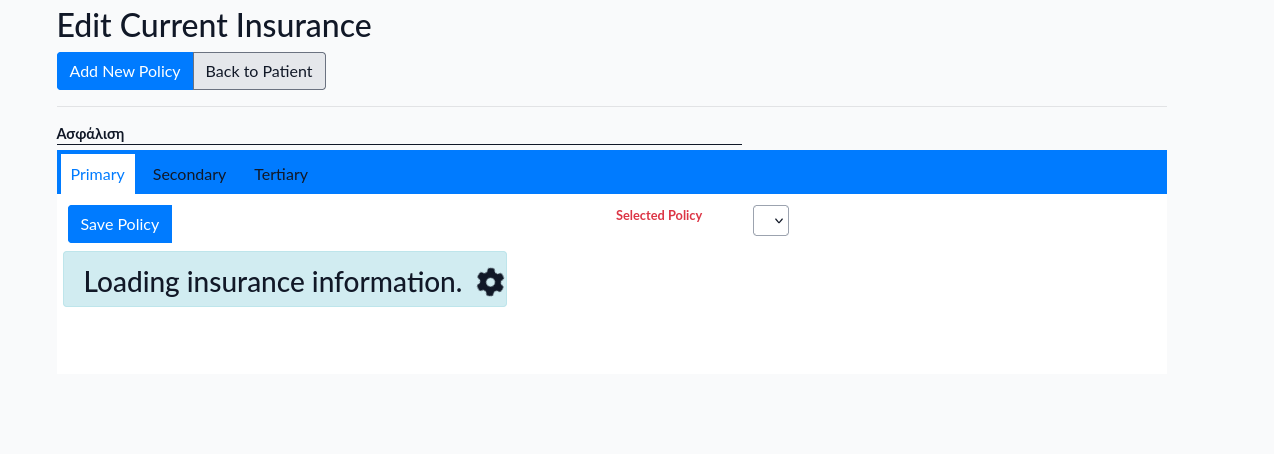Viewport: 1274px width, 454px height.
Task: Save the policy with Save Policy
Action: (x=120, y=224)
